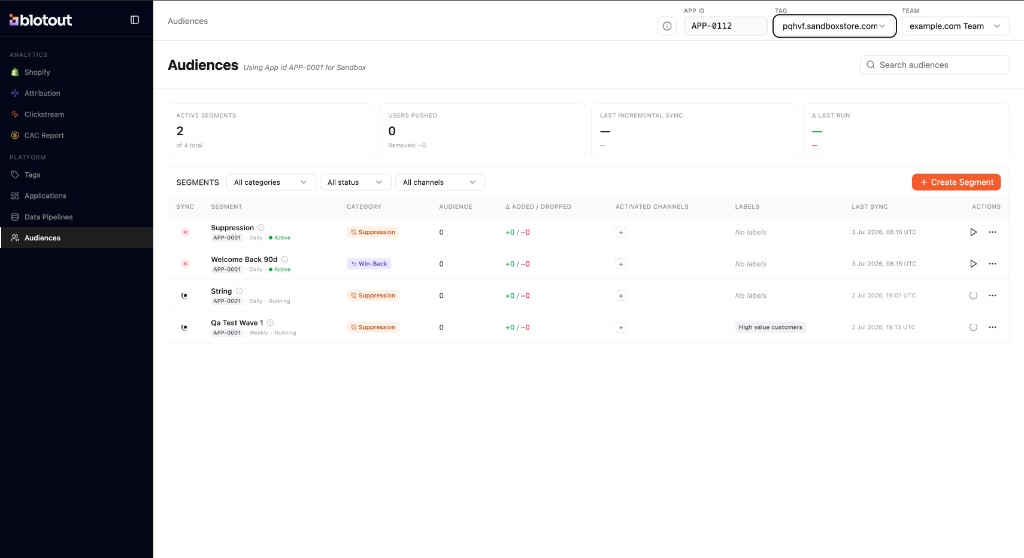Select Audiences in sidebar
This screenshot has width=1024, height=558.
76,238
